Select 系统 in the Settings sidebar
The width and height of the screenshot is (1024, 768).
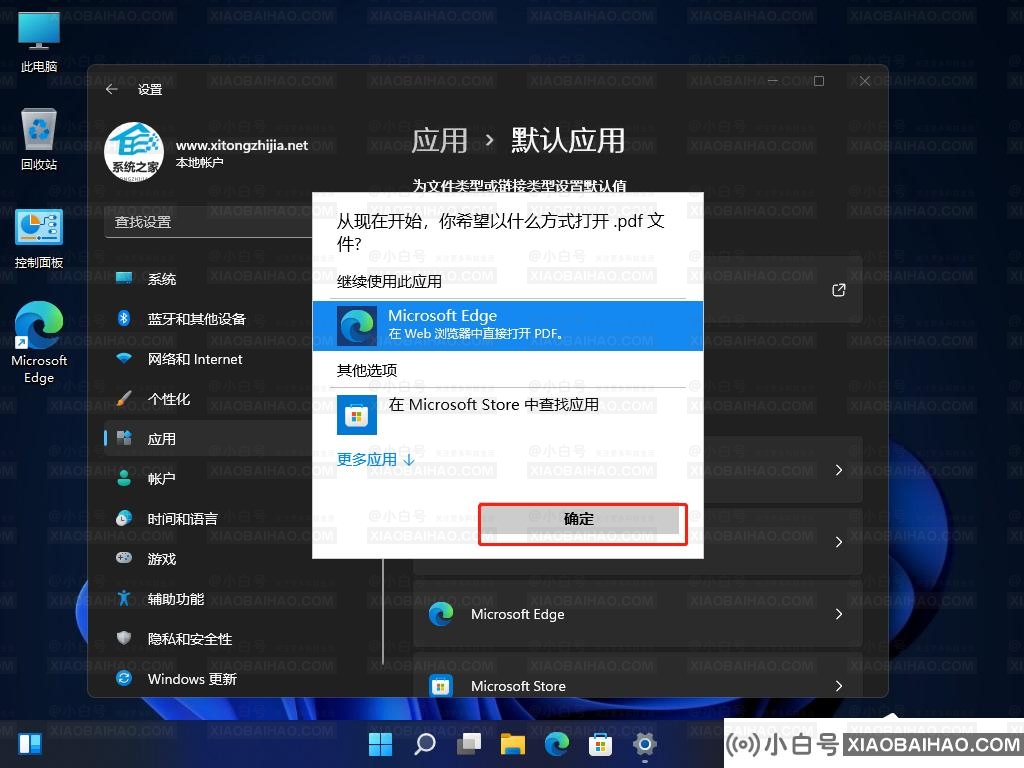tap(209, 279)
